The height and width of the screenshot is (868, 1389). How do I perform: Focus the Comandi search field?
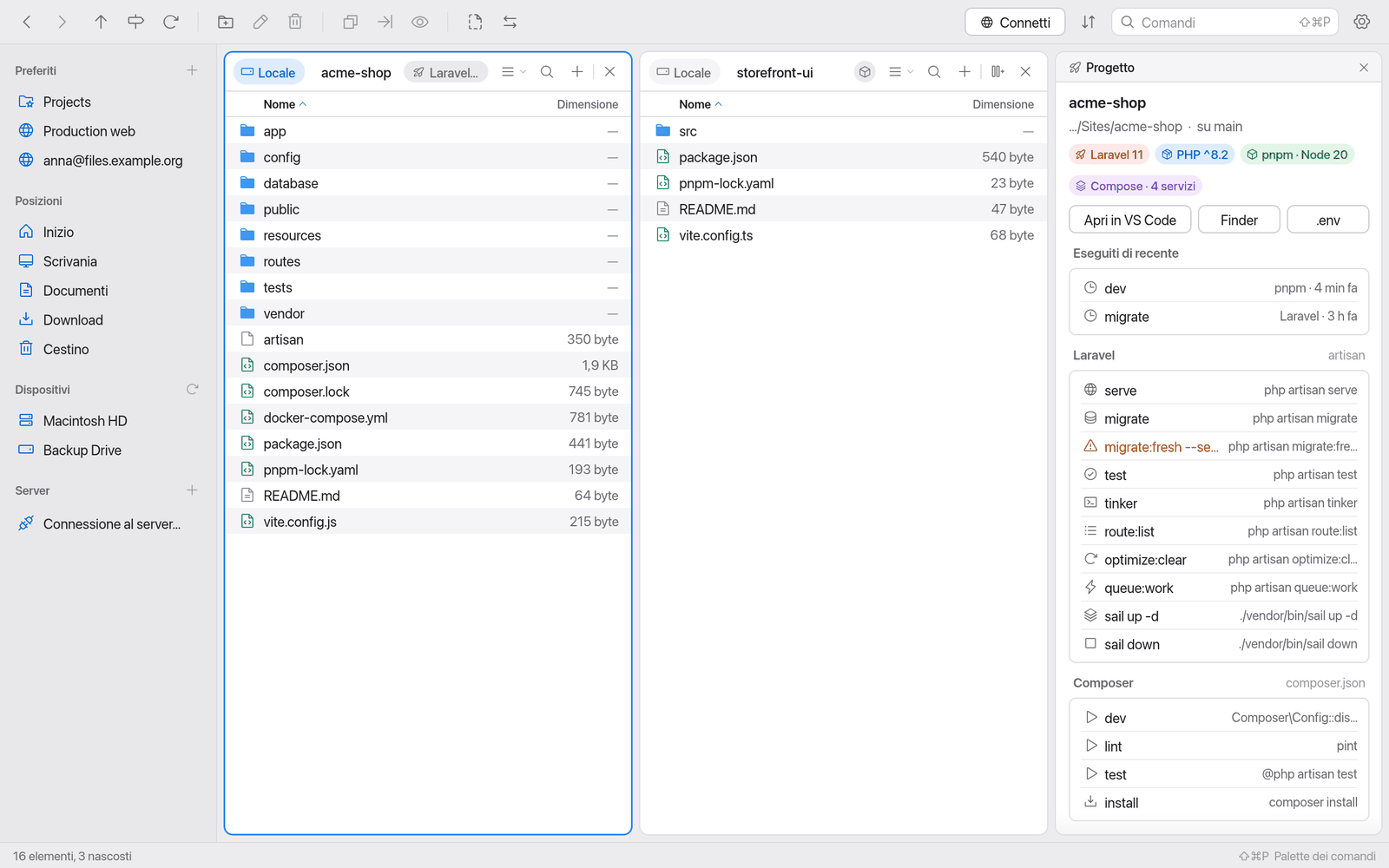(x=1225, y=22)
